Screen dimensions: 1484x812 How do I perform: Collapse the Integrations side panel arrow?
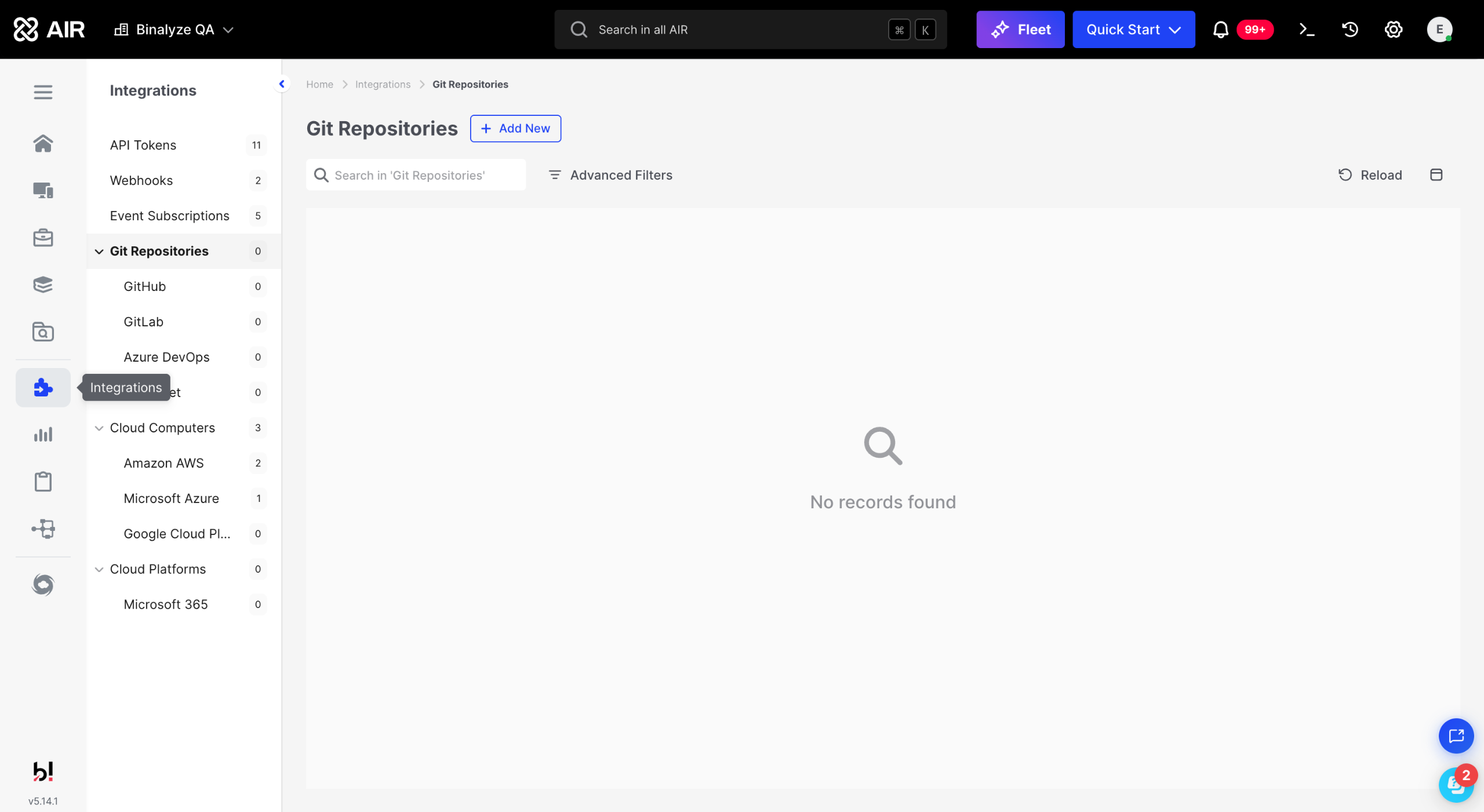pyautogui.click(x=282, y=84)
